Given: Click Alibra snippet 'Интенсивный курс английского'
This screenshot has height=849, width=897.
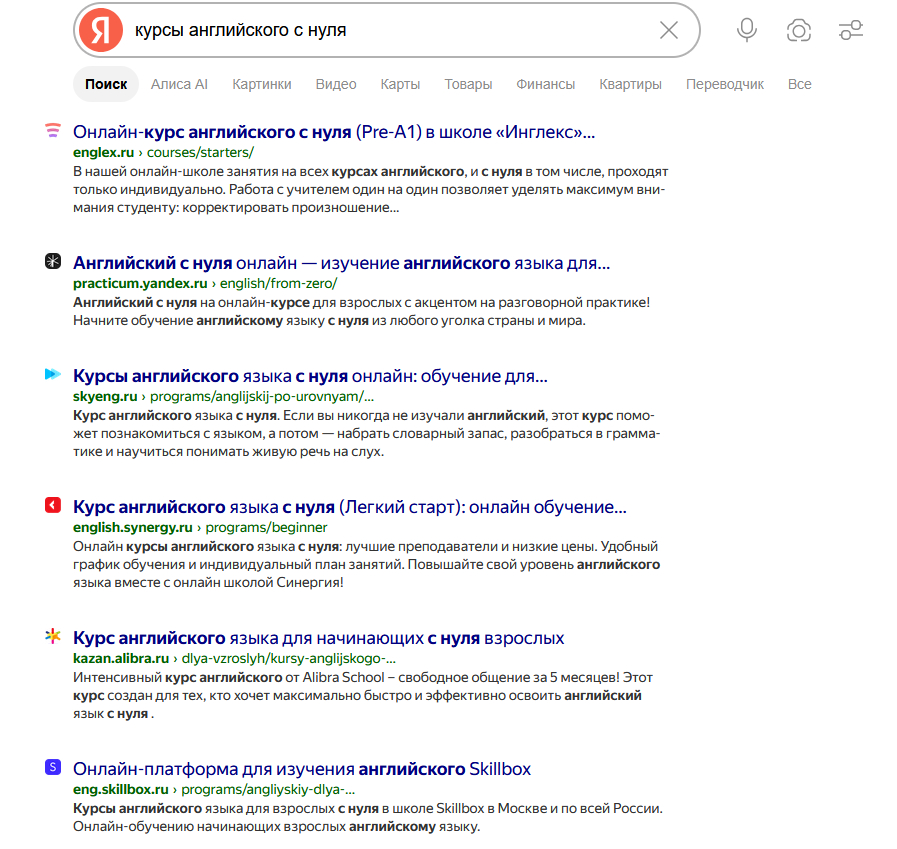Looking at the screenshot, I should click(363, 695).
